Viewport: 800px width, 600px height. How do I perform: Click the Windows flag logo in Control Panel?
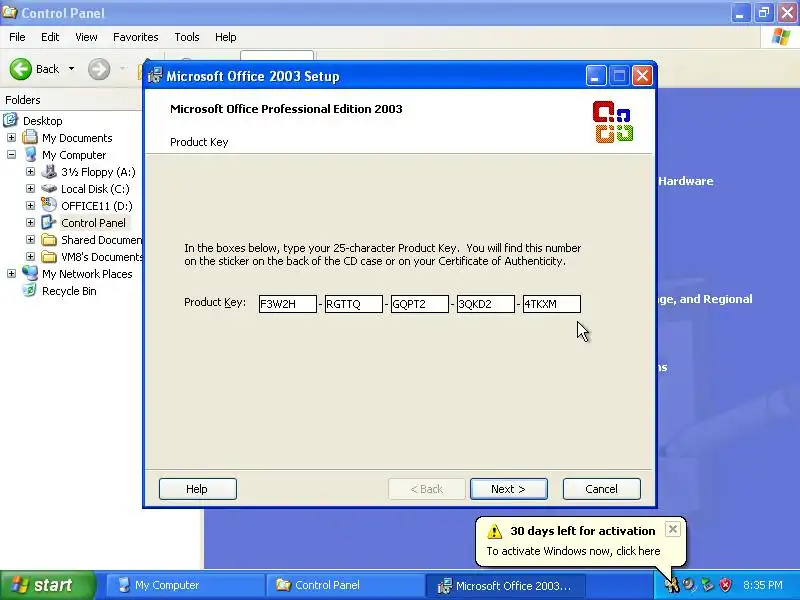(x=781, y=37)
